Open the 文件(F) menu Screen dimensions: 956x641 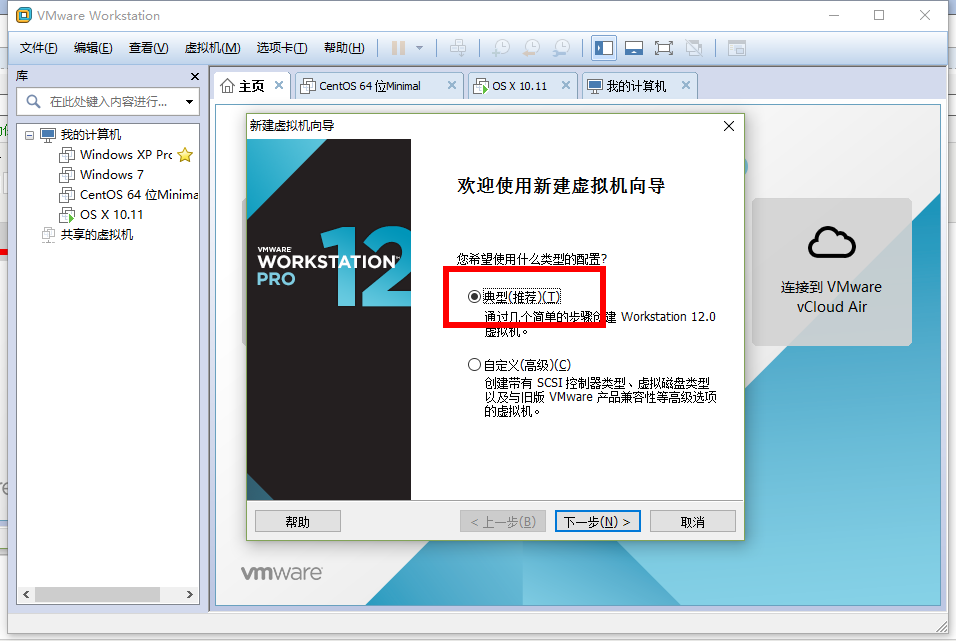click(38, 48)
